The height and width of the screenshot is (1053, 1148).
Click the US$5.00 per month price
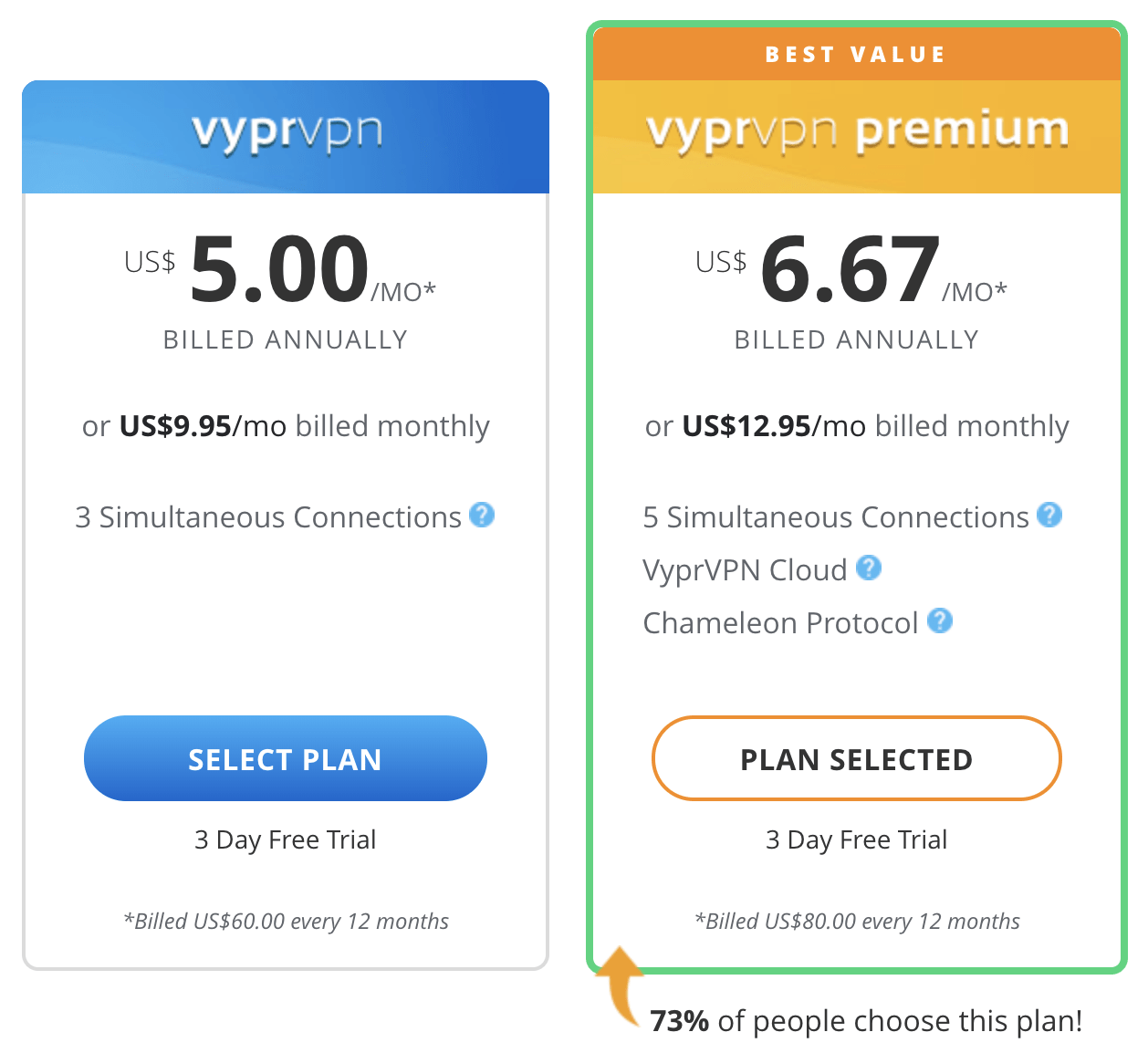280,268
